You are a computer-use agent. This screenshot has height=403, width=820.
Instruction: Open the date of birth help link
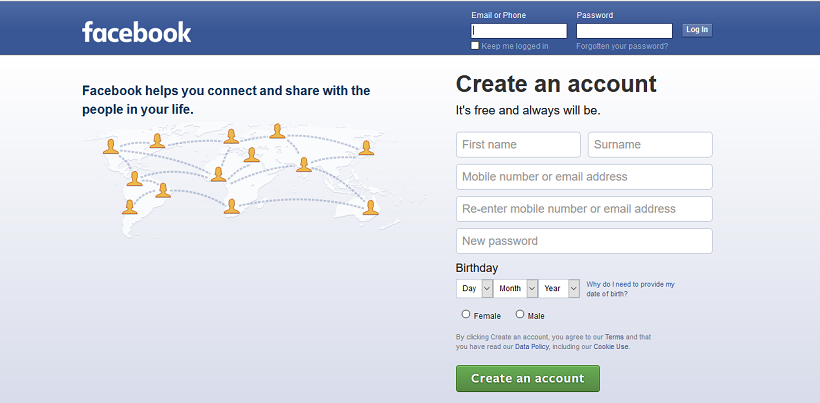tap(630, 288)
